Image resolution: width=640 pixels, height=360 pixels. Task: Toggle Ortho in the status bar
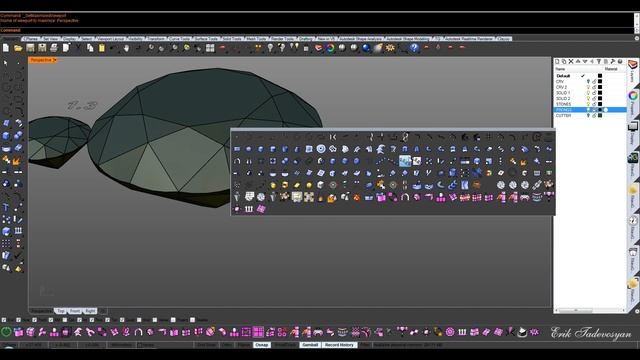[227, 345]
